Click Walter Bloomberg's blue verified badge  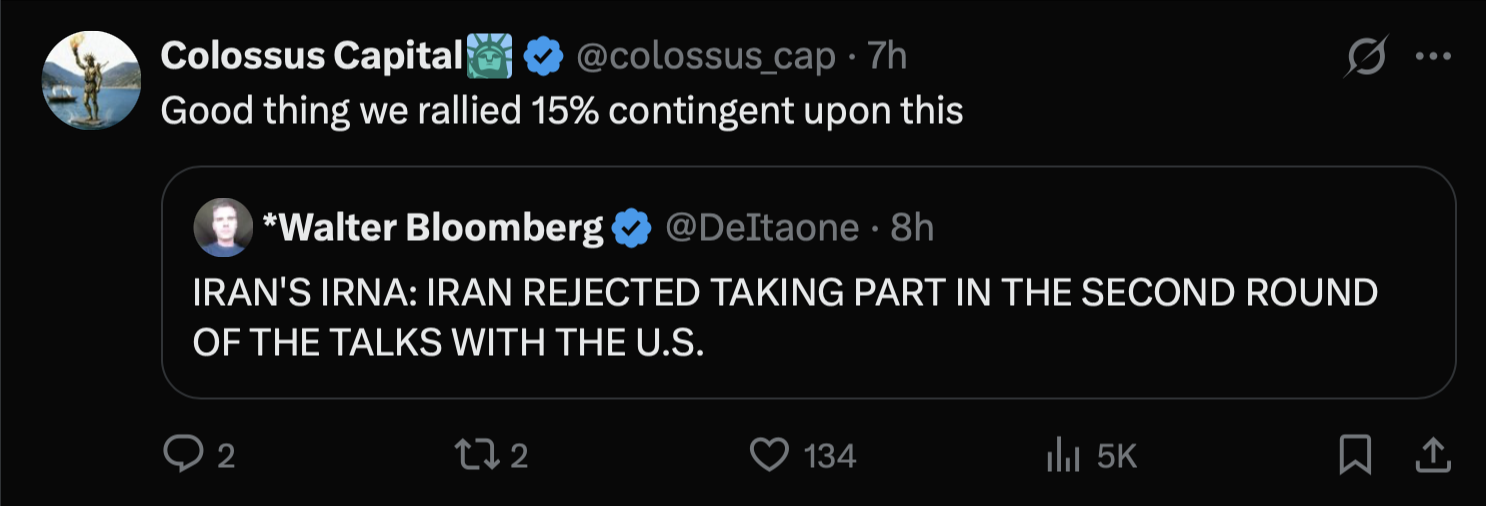[631, 230]
